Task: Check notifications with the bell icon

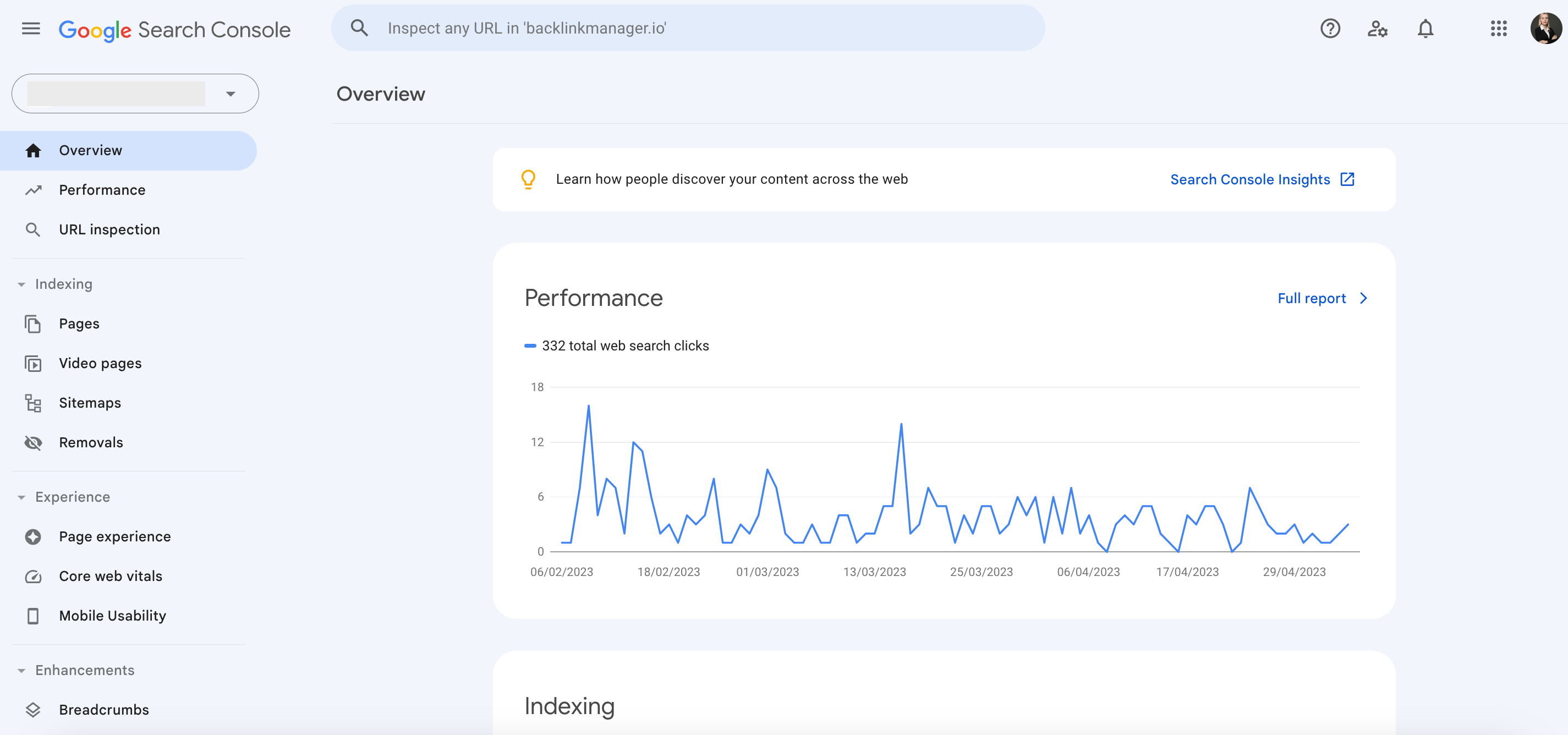Action: 1425,28
